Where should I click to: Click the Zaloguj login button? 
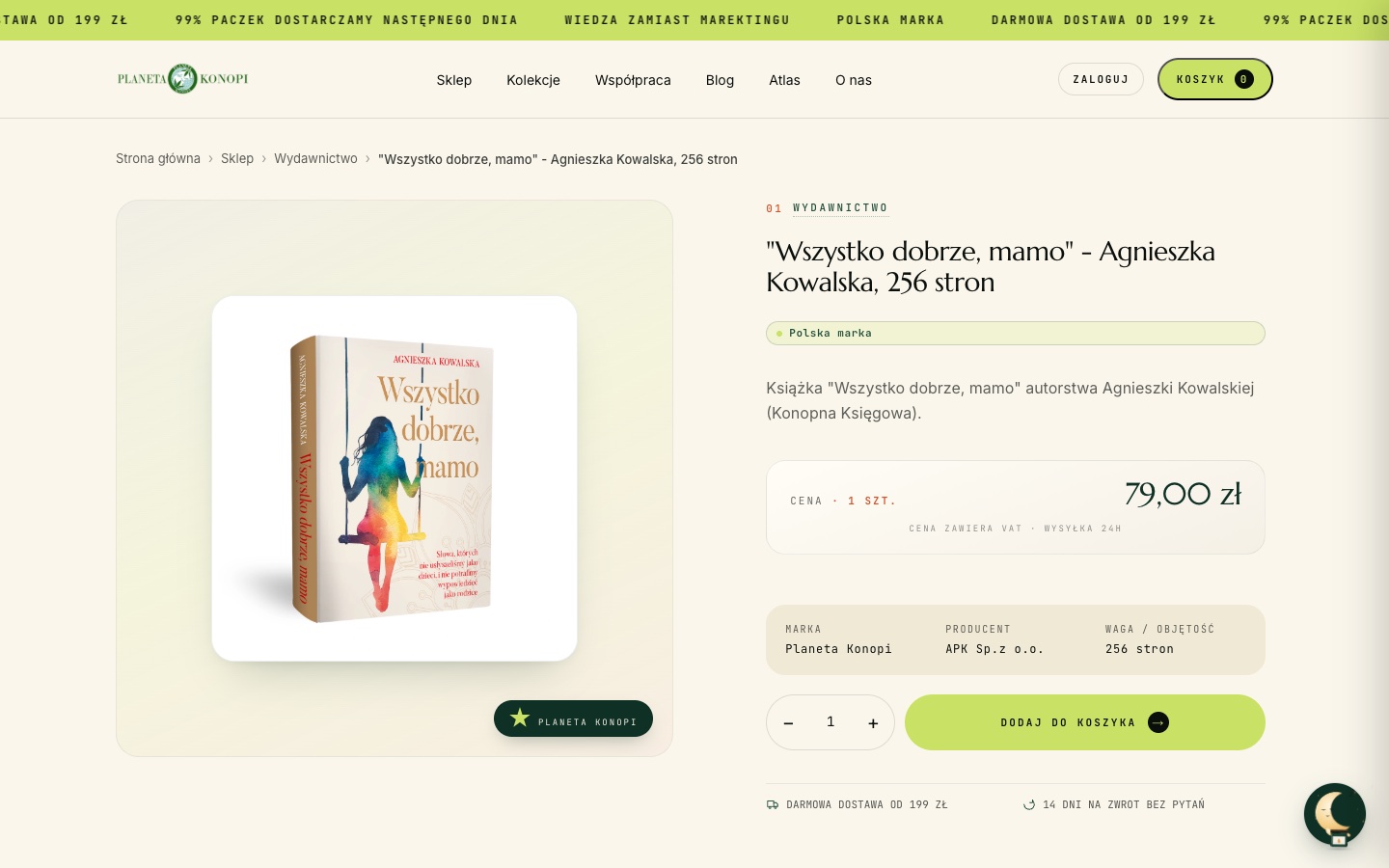point(1101,79)
